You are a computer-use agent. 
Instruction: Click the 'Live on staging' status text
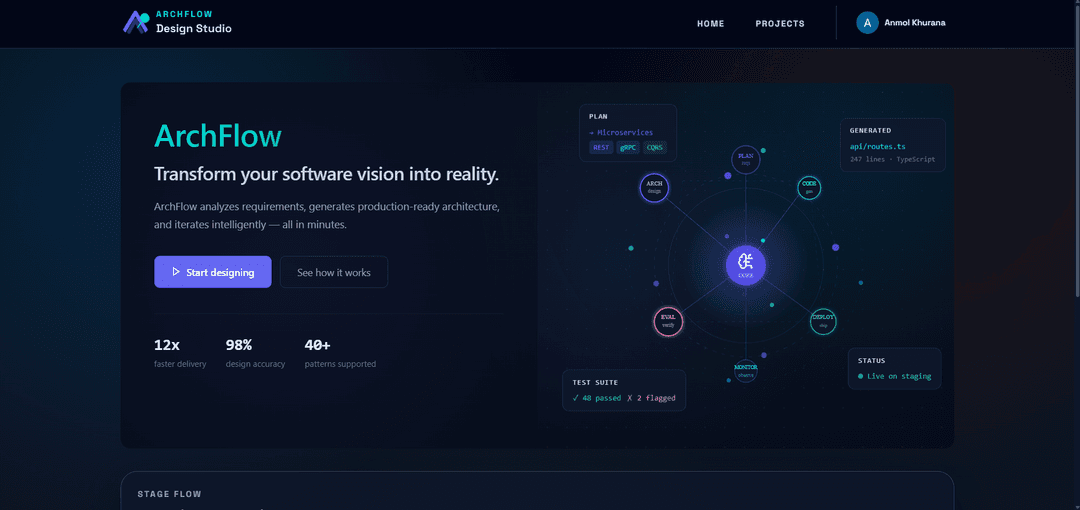899,376
